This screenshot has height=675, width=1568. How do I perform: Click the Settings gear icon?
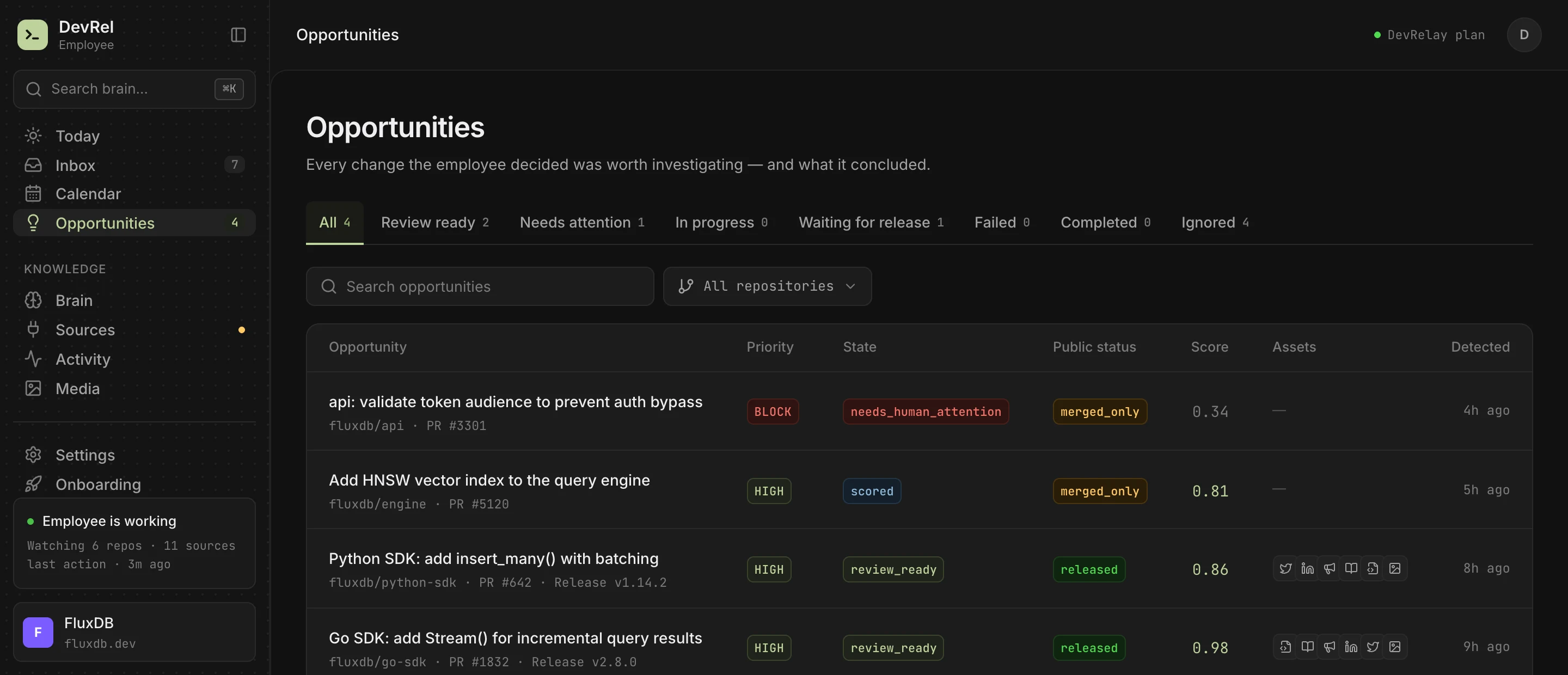(33, 455)
